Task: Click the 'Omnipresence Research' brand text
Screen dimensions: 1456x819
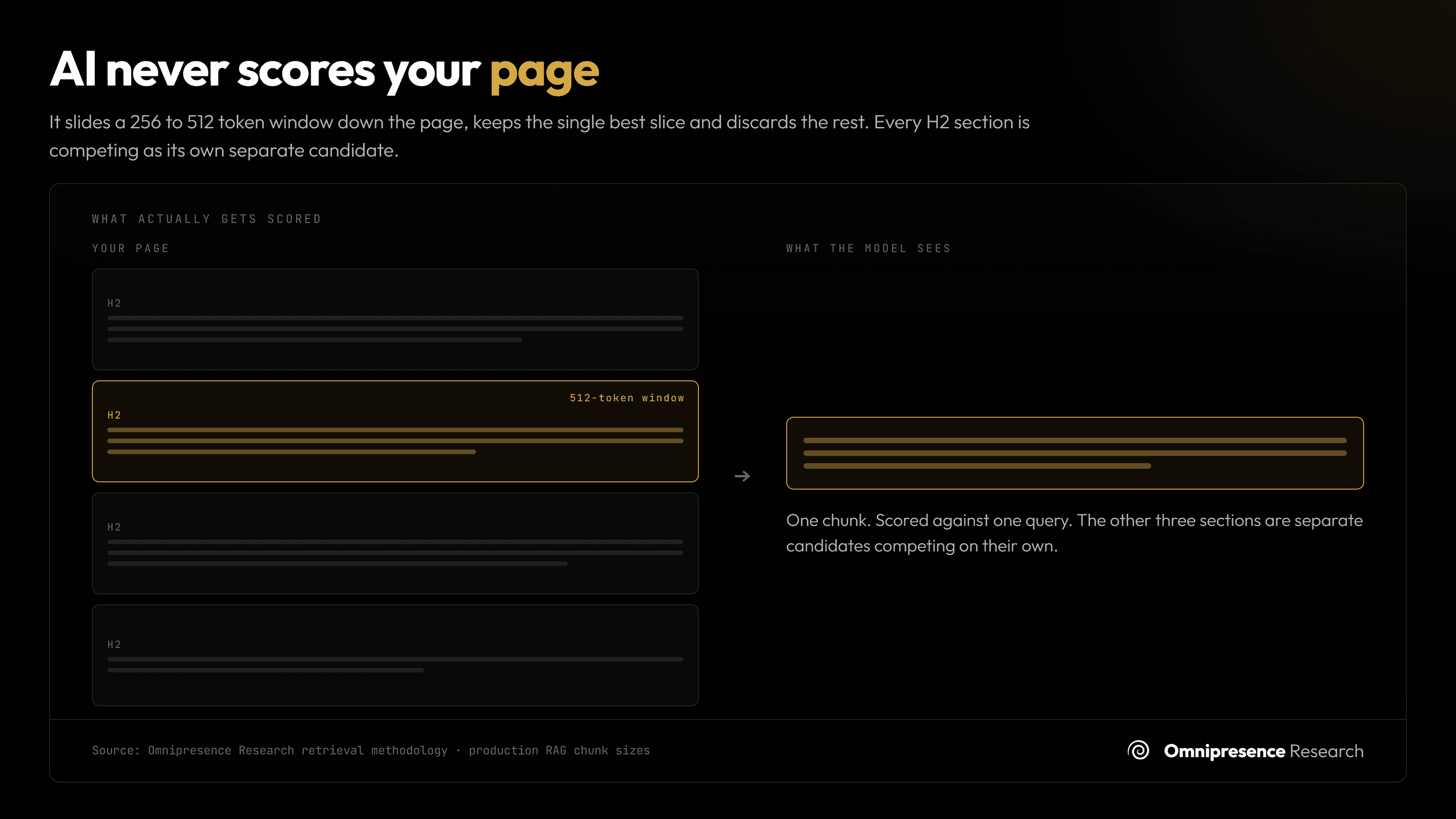Action: 1264,751
